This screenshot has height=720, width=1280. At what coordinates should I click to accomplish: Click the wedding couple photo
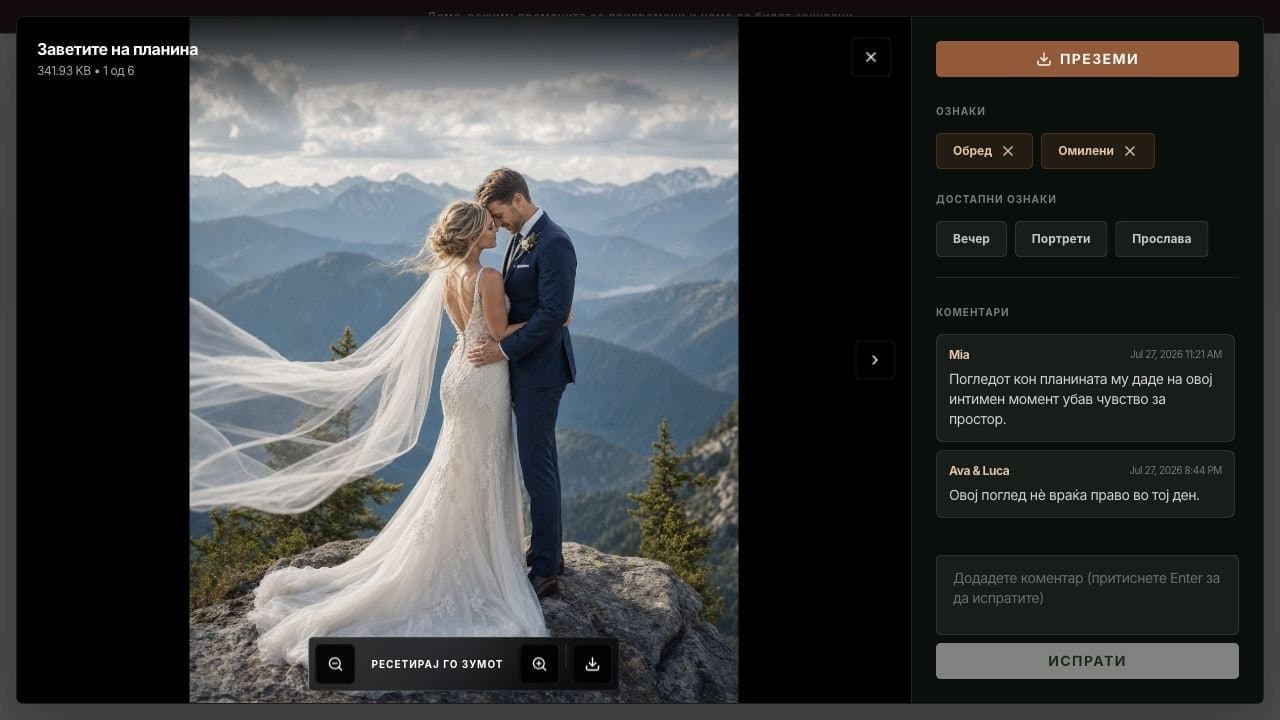point(464,360)
